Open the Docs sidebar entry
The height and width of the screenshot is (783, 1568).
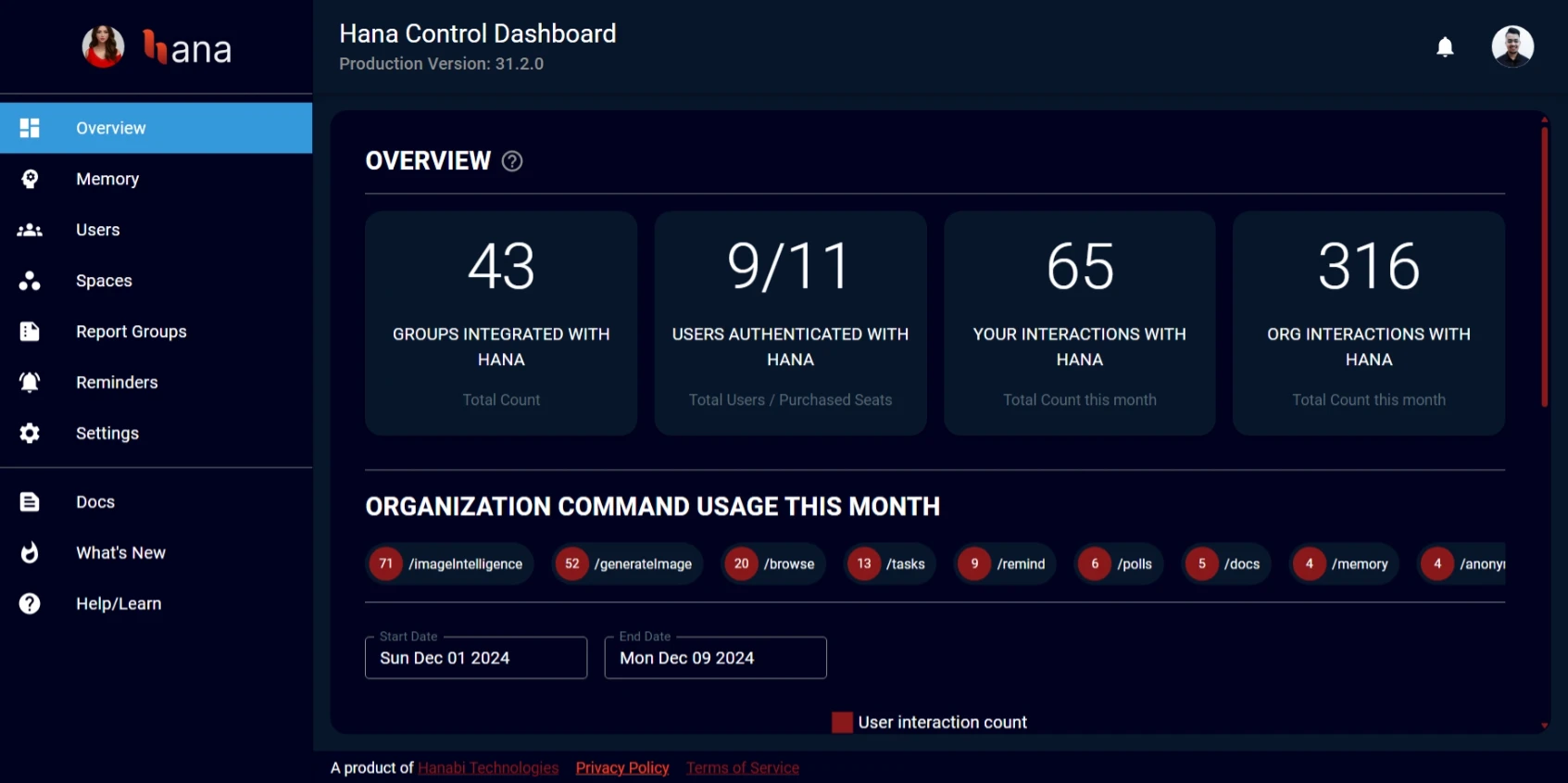pyautogui.click(x=156, y=501)
